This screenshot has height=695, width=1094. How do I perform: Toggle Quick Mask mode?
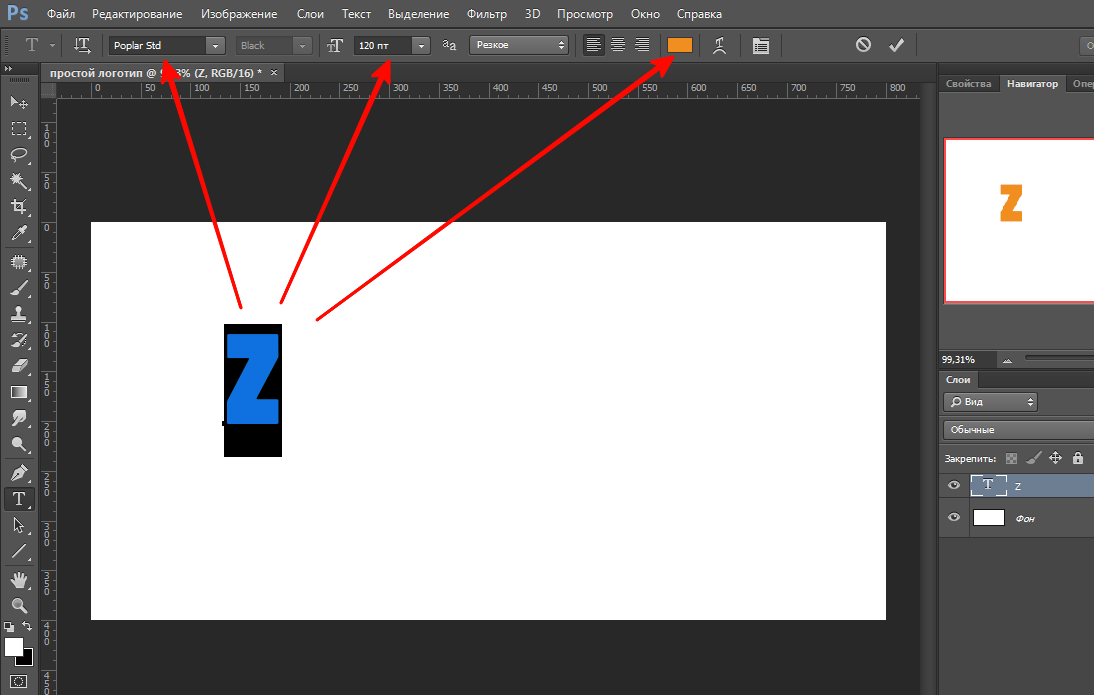tap(19, 682)
